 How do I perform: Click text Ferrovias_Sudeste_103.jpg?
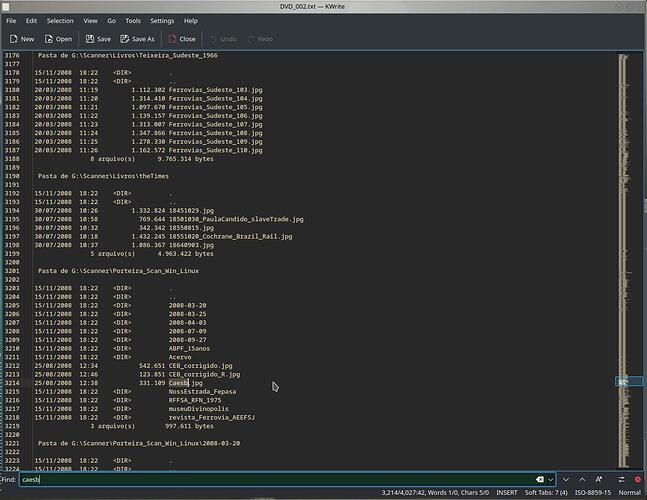click(x=215, y=90)
